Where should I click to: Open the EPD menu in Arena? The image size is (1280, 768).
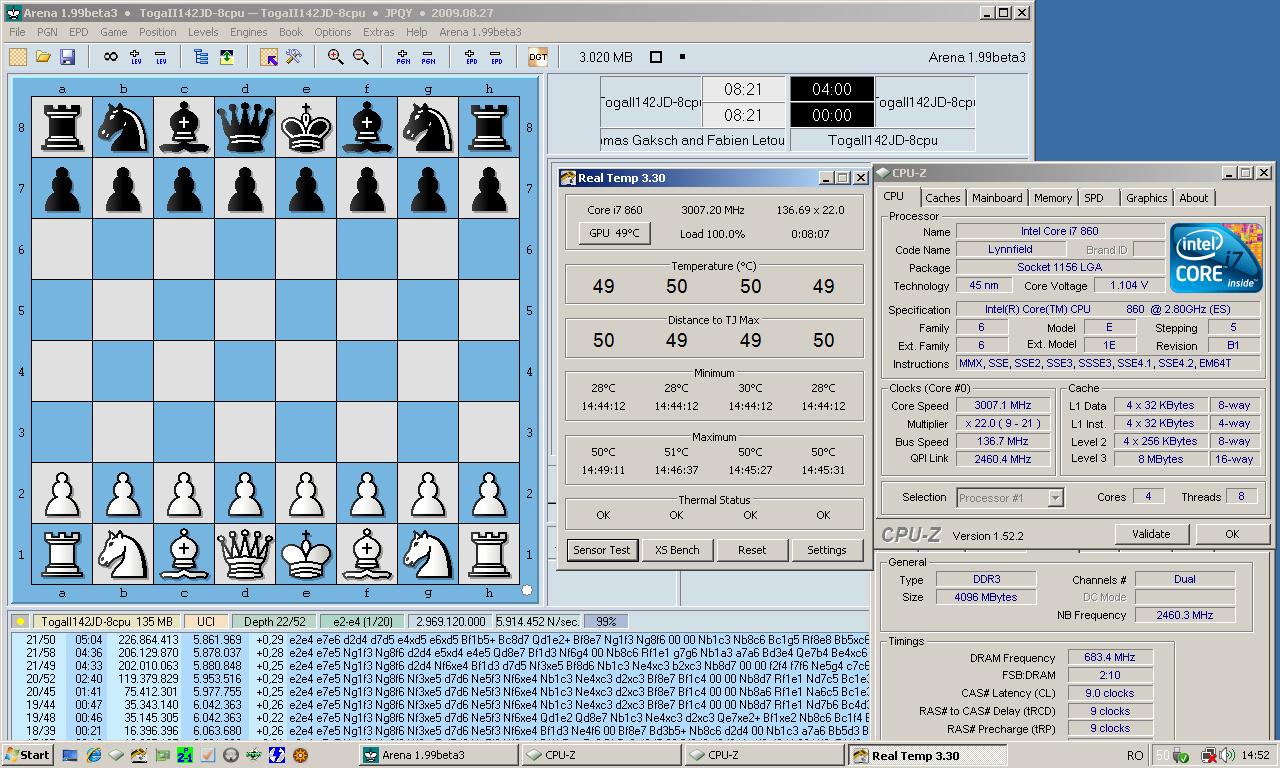coord(78,32)
